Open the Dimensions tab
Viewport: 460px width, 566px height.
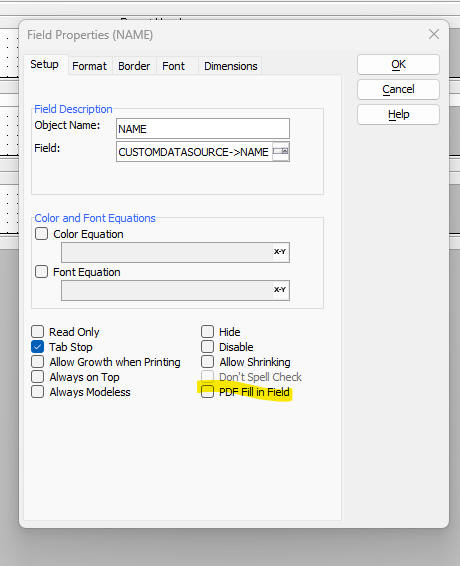230,66
